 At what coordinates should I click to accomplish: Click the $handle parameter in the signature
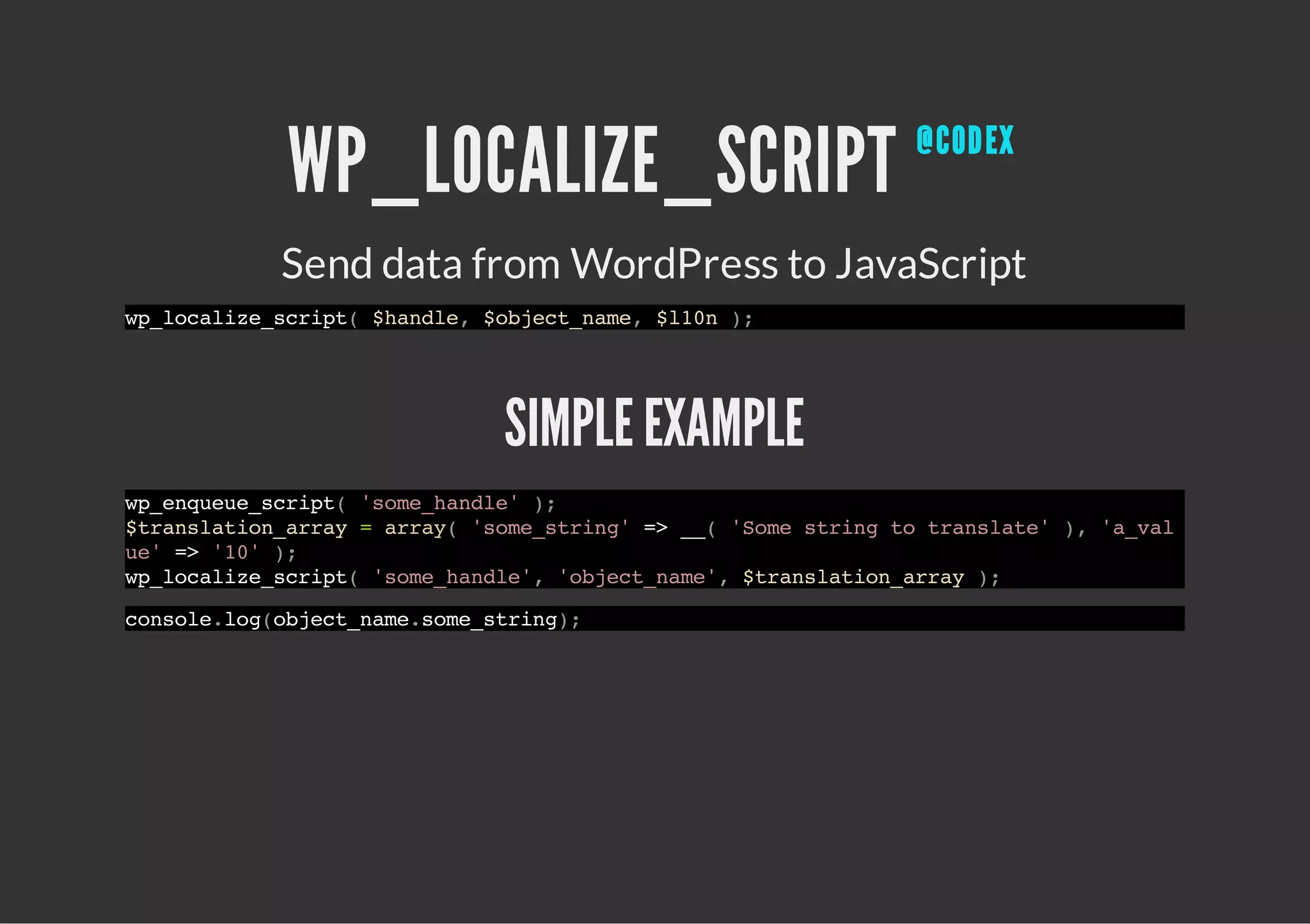(x=416, y=318)
